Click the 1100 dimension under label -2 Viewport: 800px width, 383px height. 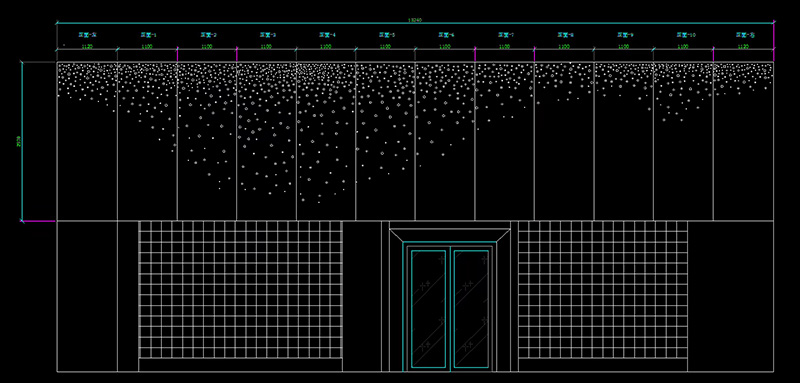click(207, 46)
